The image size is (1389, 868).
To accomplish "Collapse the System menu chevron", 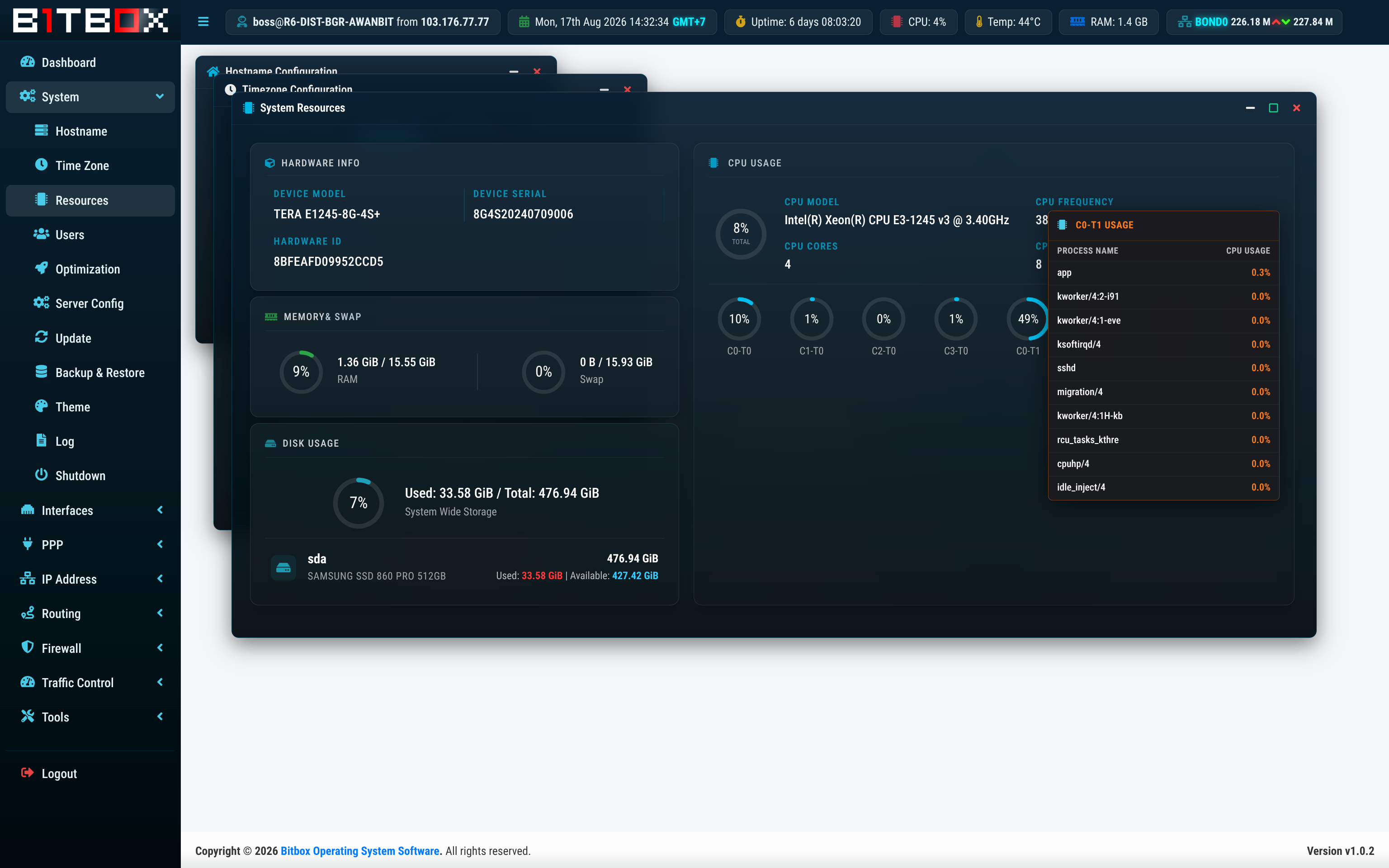I will [160, 96].
